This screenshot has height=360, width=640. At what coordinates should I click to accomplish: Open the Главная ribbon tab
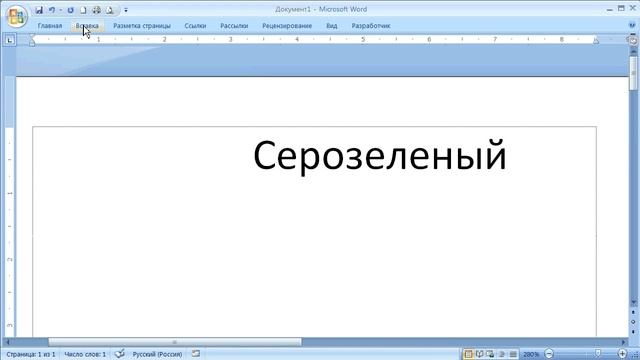coord(50,26)
